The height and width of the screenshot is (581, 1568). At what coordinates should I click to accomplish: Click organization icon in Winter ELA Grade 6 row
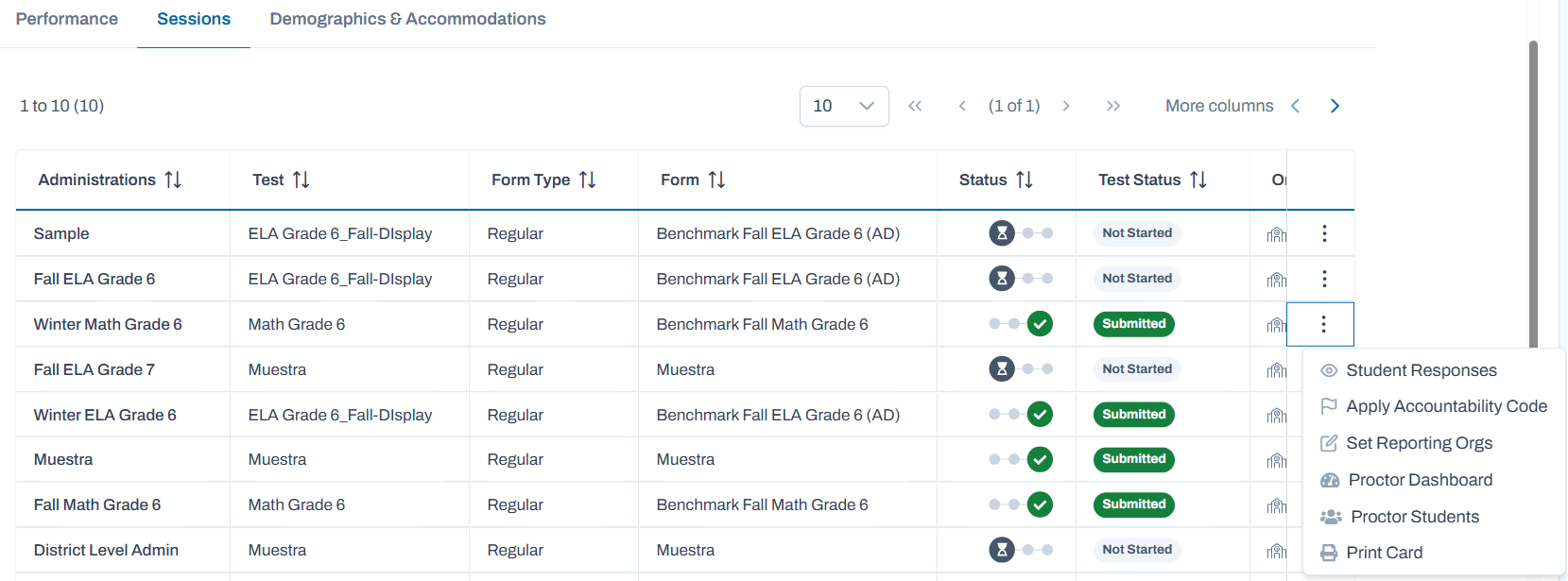1276,416
